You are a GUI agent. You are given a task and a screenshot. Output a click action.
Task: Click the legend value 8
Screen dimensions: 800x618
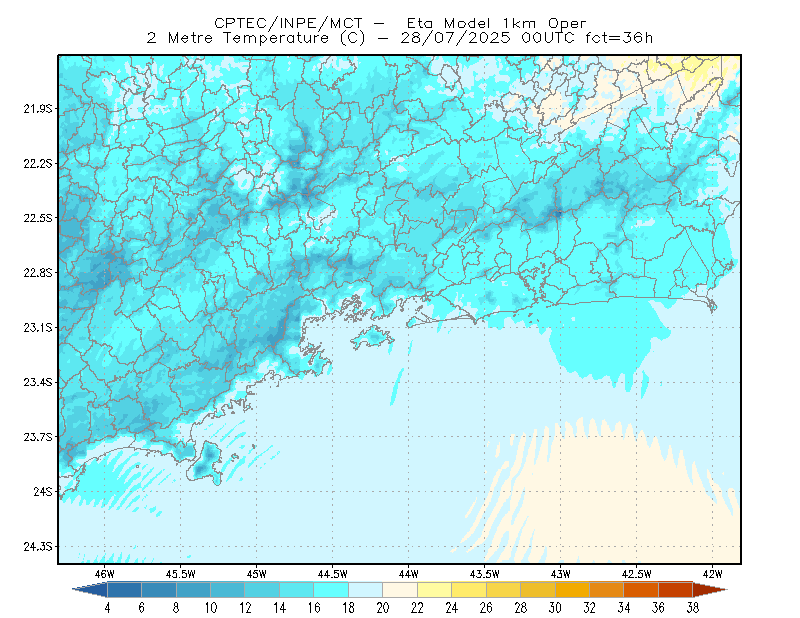pos(176,608)
